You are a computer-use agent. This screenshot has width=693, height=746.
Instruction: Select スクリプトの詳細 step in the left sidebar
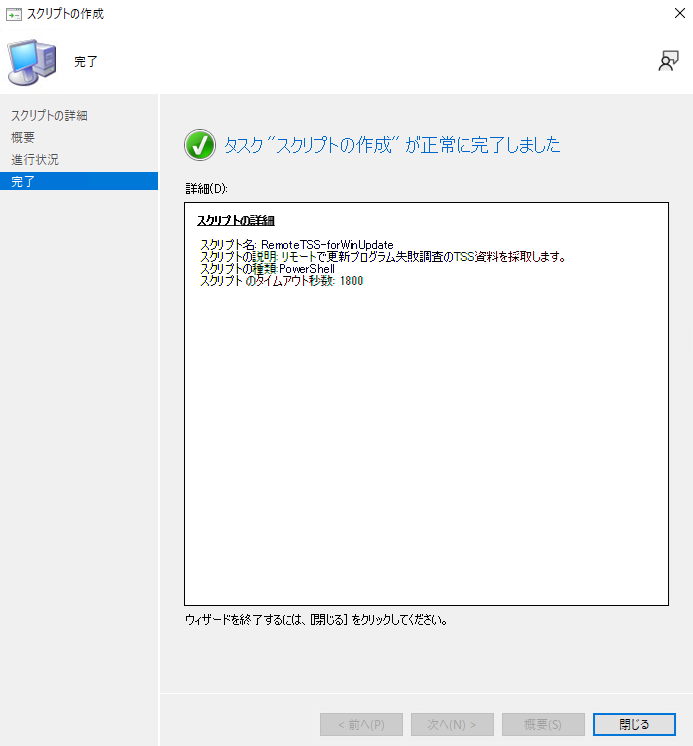(x=49, y=115)
